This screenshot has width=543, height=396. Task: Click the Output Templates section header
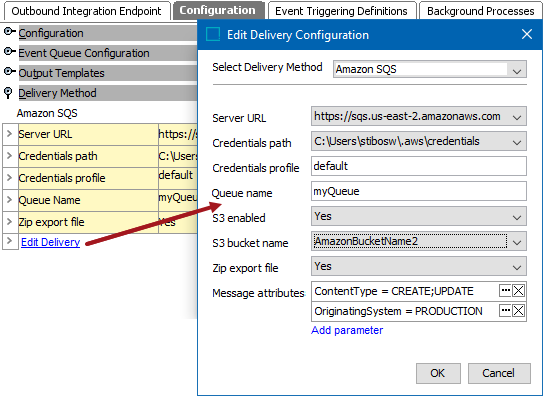pyautogui.click(x=108, y=73)
